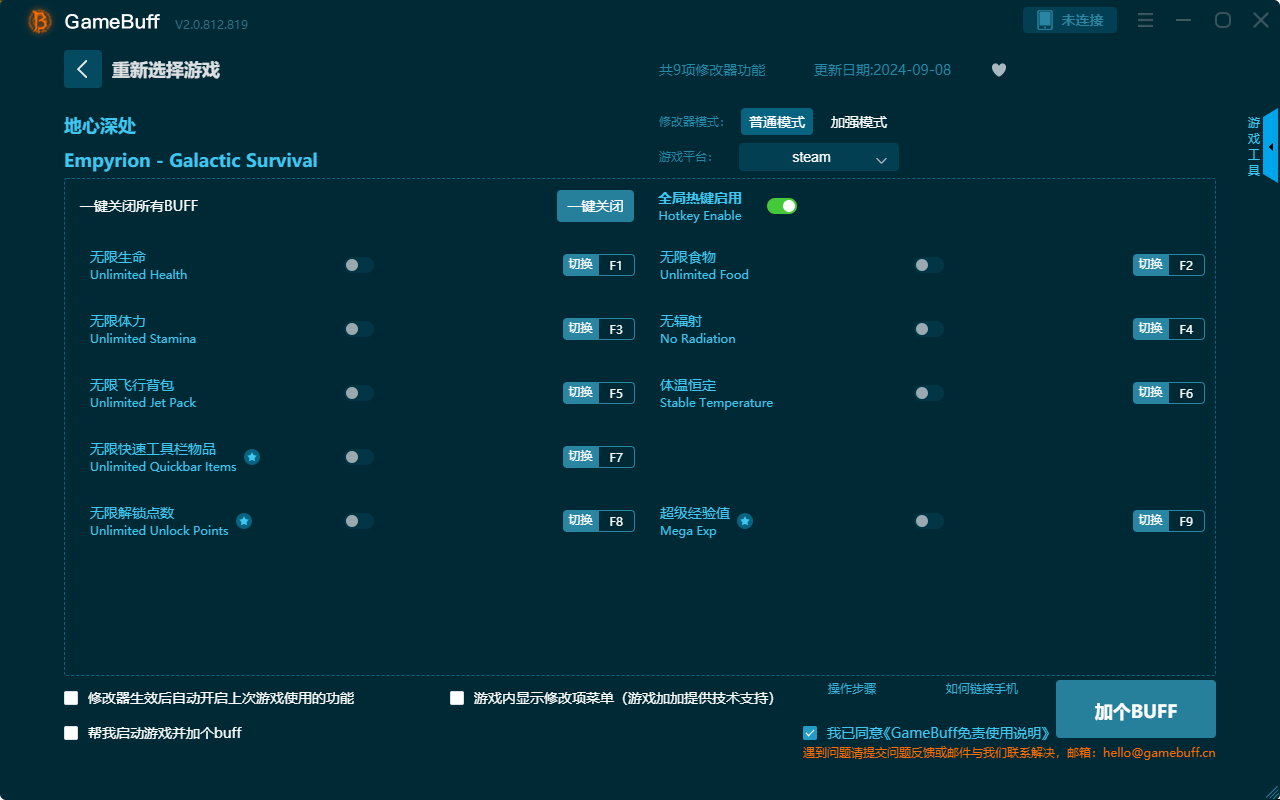This screenshot has height=800, width=1280.
Task: Open the hamburger menu in the title bar
Action: [1145, 20]
